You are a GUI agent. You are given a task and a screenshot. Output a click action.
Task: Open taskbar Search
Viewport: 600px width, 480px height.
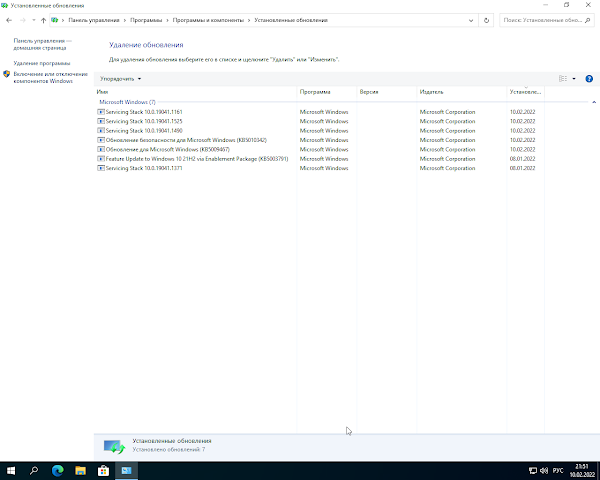(x=34, y=471)
